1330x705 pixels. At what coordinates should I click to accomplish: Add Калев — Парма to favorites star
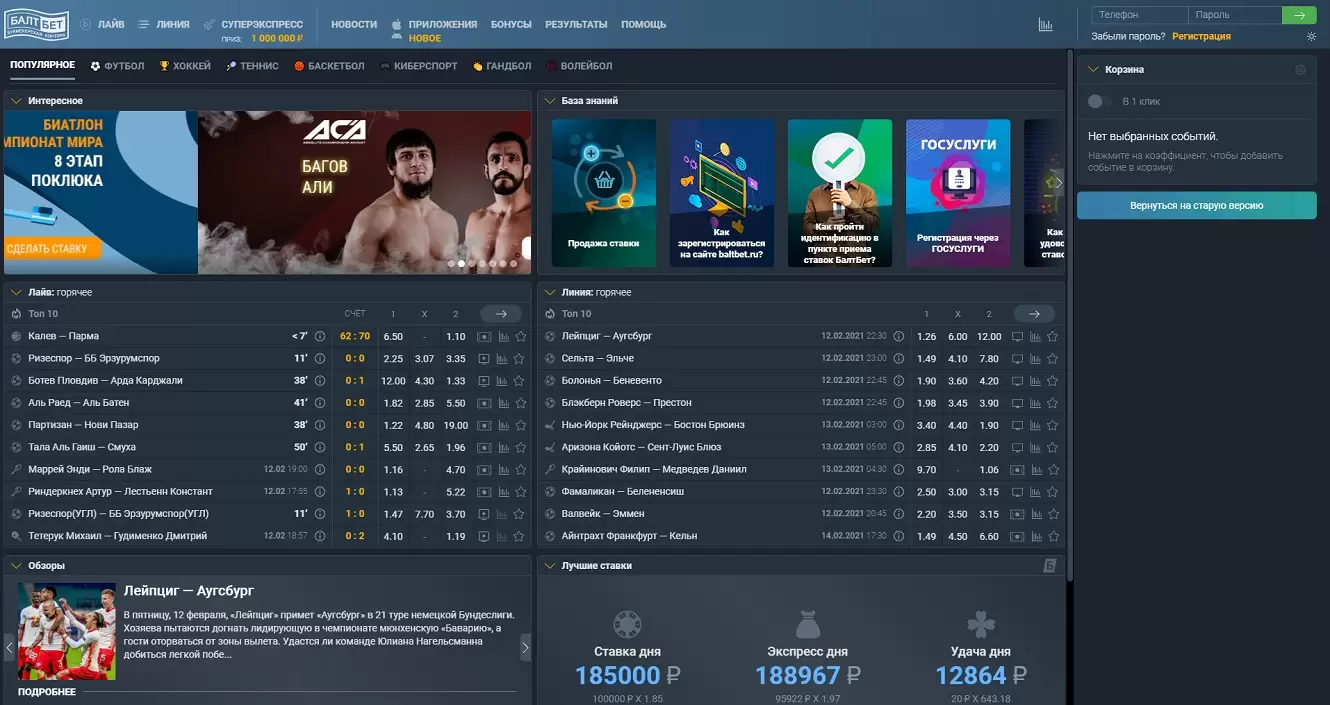tap(519, 336)
